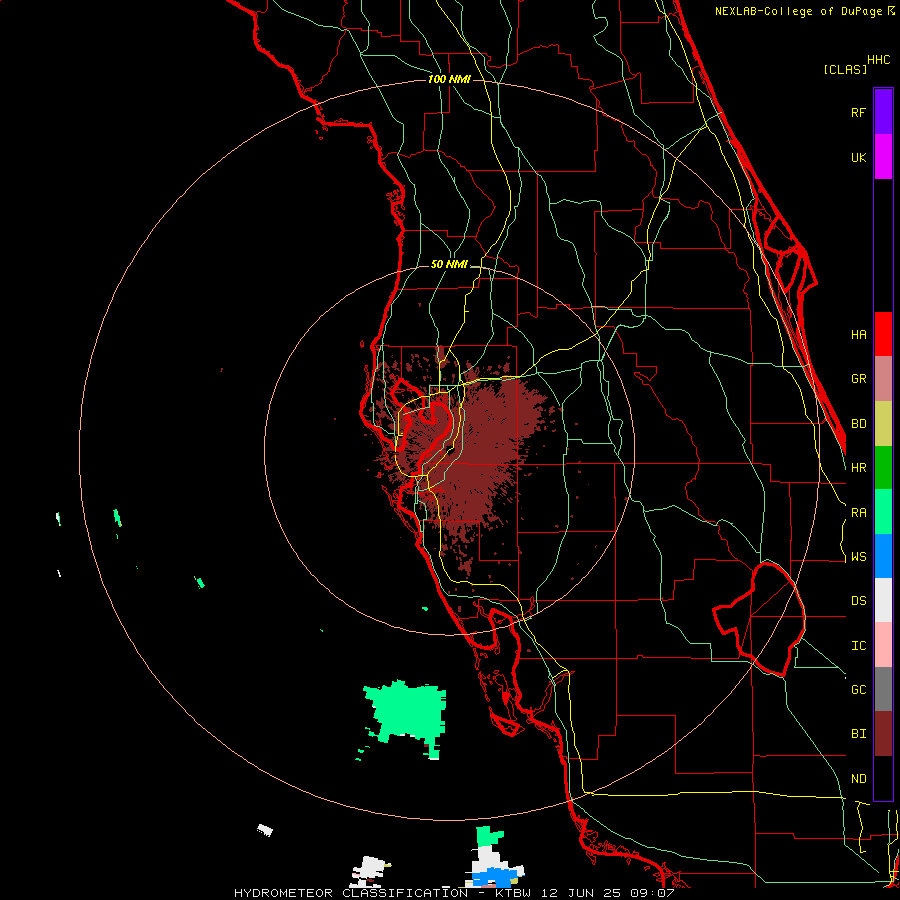This screenshot has width=900, height=900.
Task: Click the 100 NMI range ring label
Action: pos(449,79)
